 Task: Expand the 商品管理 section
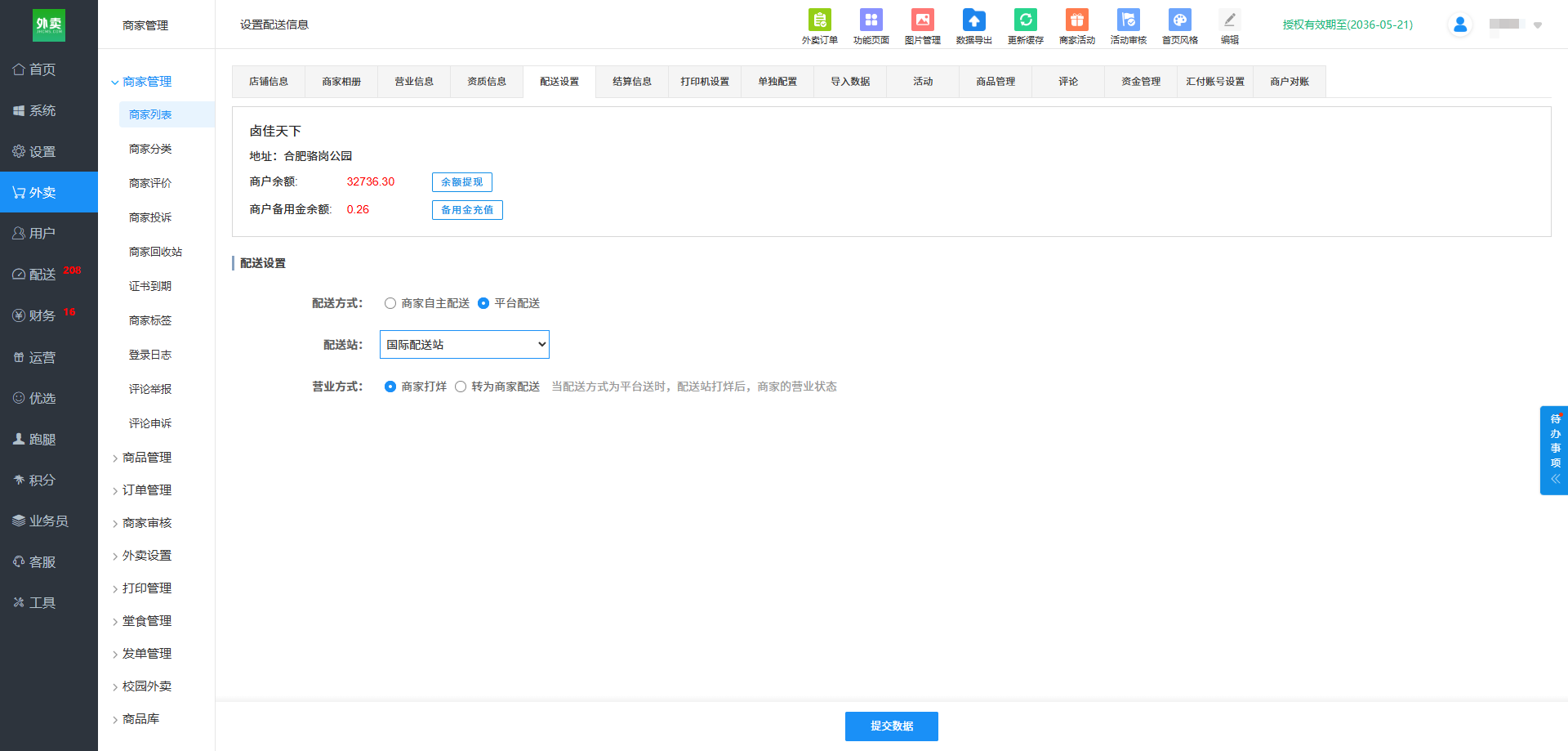[141, 458]
